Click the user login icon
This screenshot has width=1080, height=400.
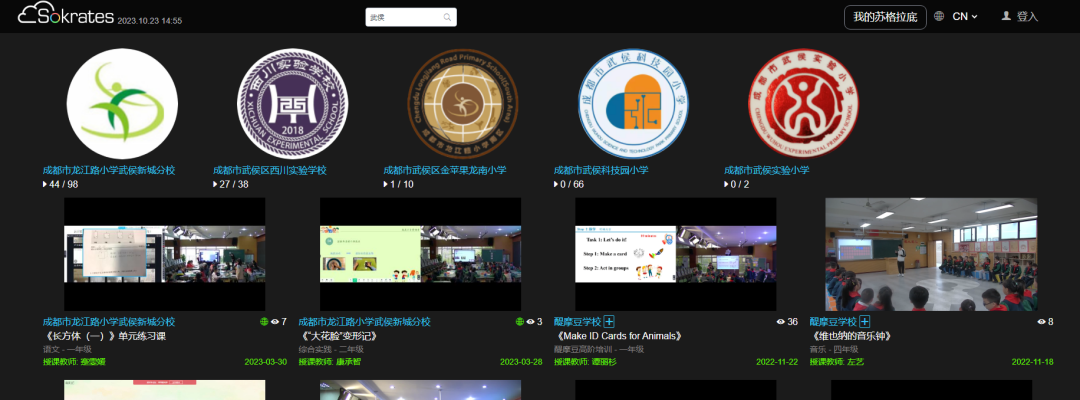point(1006,17)
